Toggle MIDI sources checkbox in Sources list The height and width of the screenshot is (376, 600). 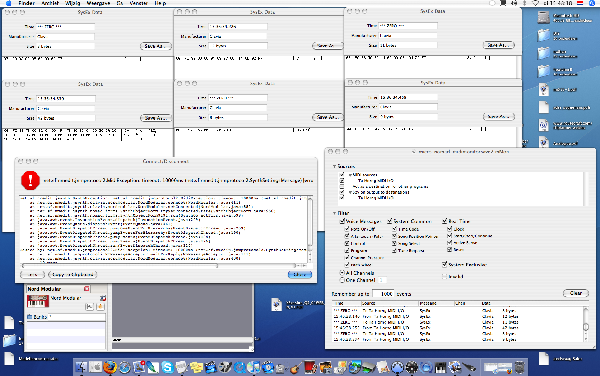[342, 174]
